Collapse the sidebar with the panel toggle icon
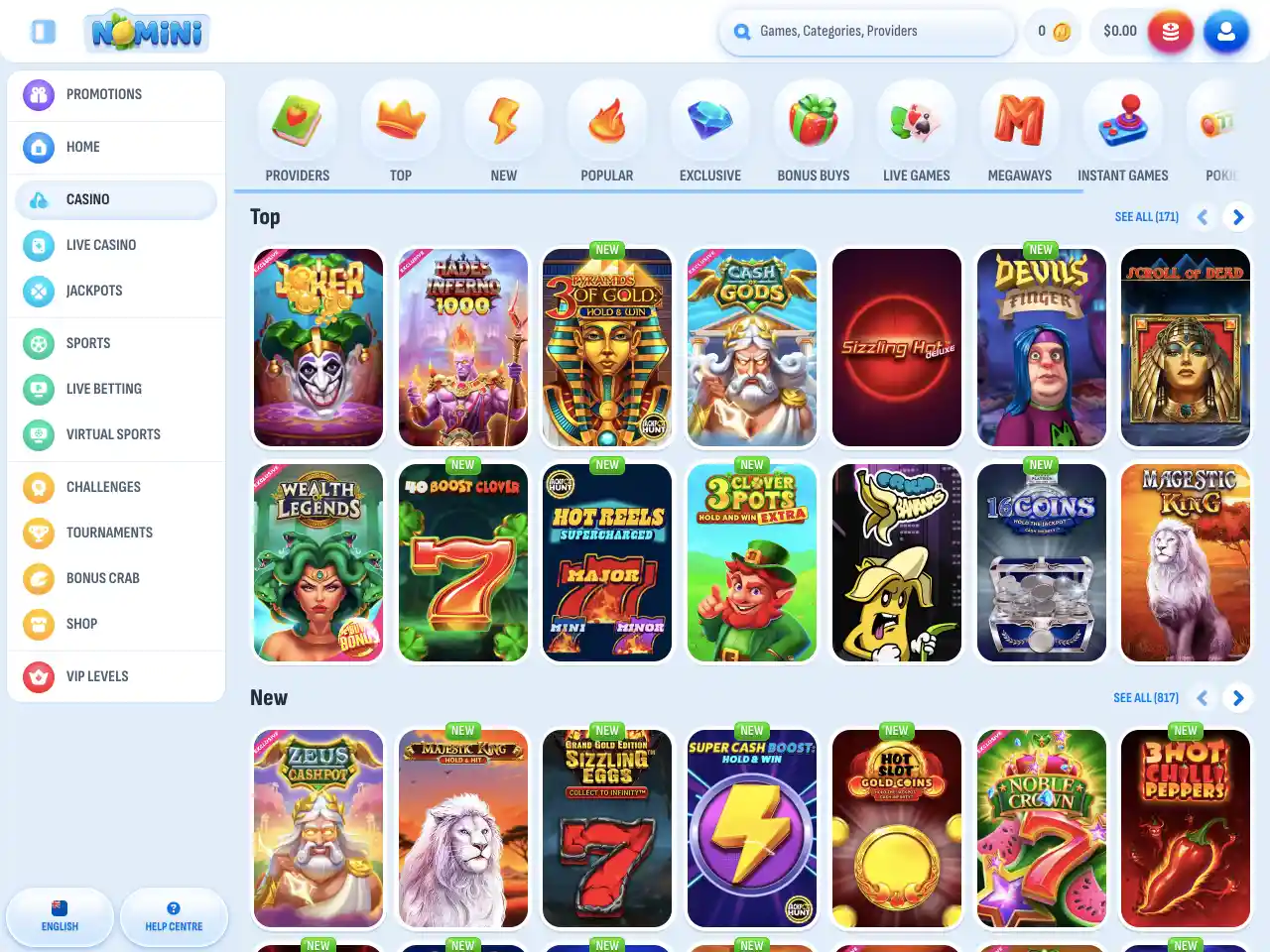Screen dimensions: 1270x952 click(x=43, y=32)
